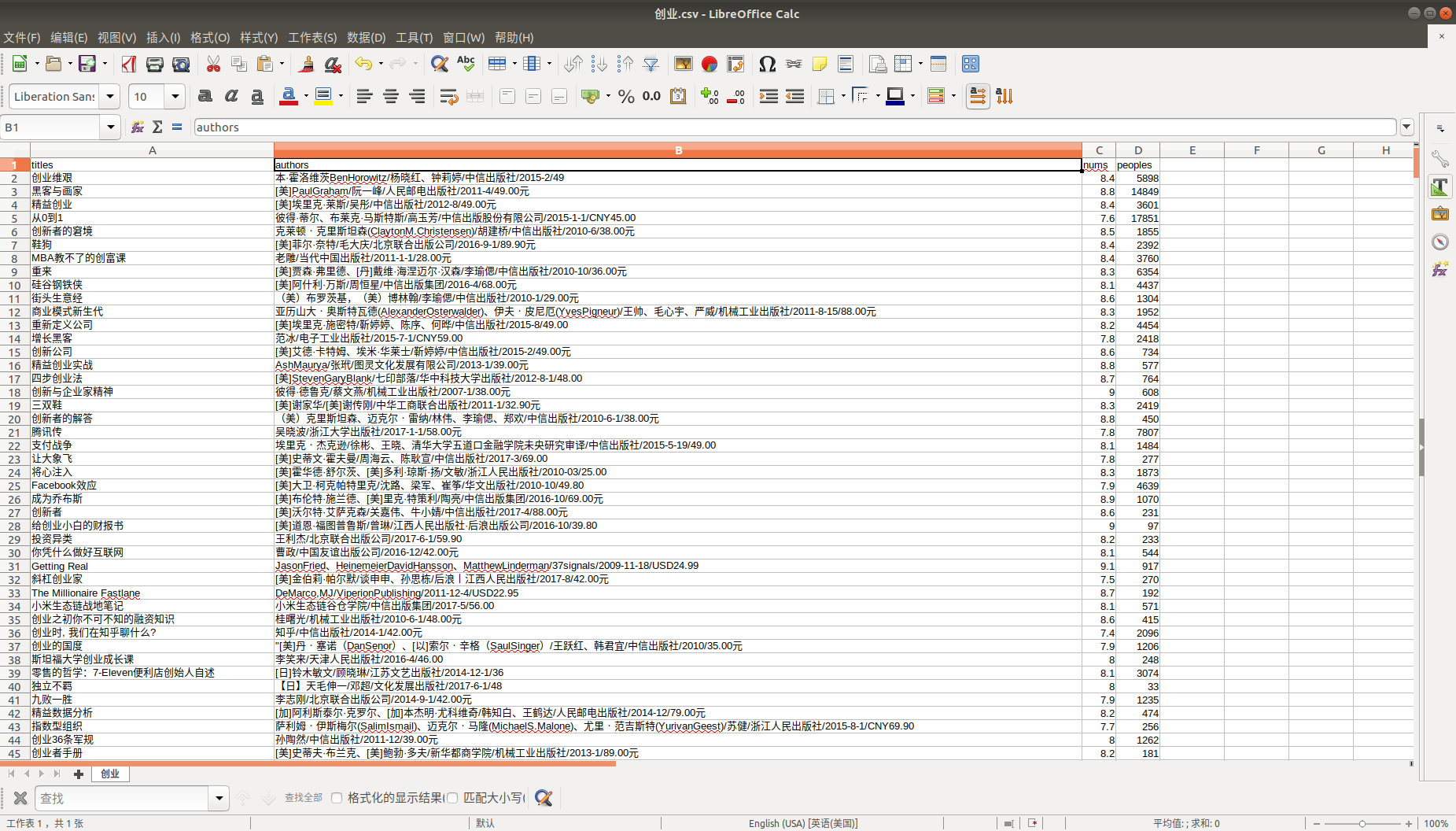Check the 格式化的显示结果 checkbox
This screenshot has width=1456, height=831.
point(337,798)
